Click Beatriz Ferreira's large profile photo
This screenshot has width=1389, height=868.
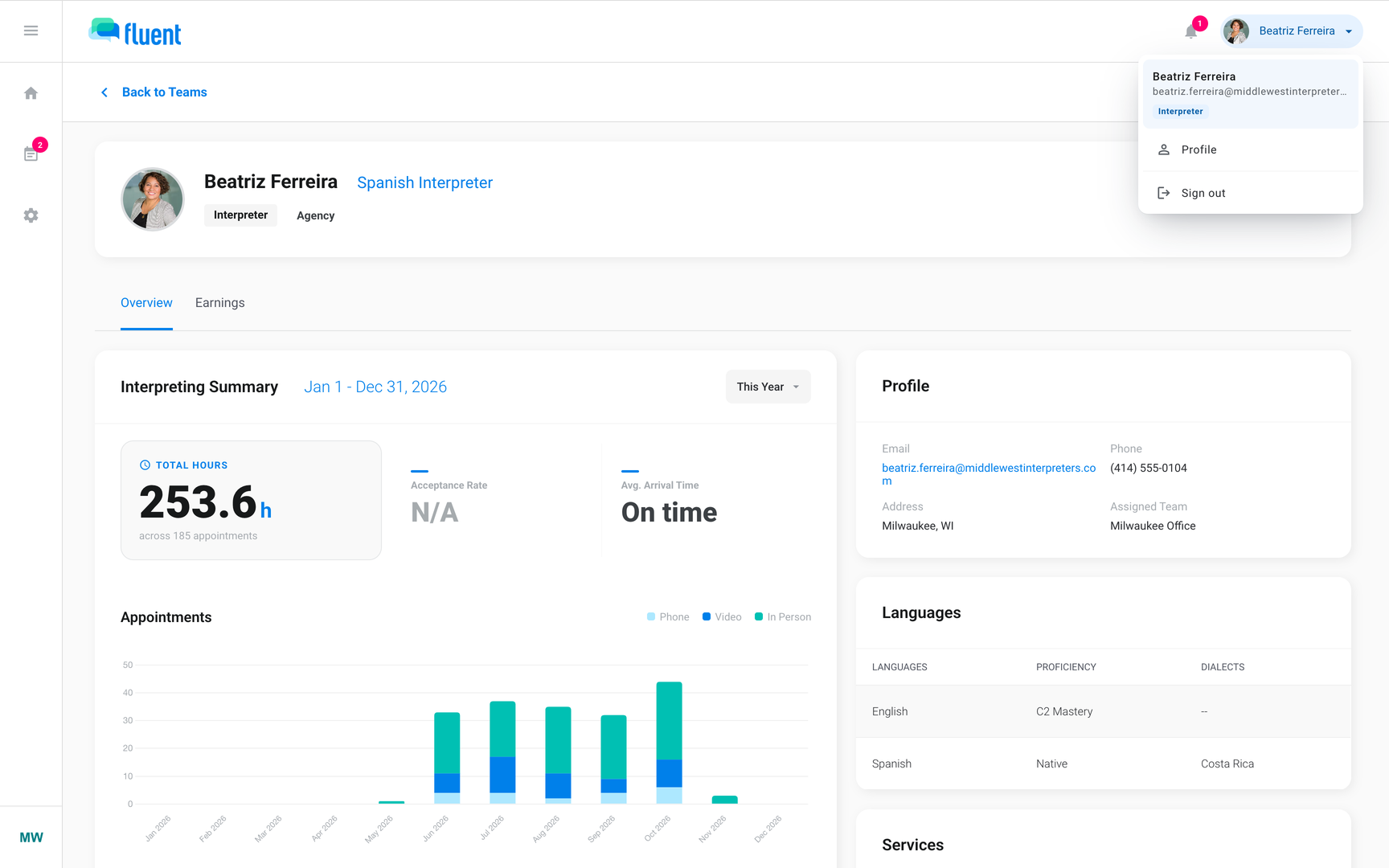[x=153, y=199]
